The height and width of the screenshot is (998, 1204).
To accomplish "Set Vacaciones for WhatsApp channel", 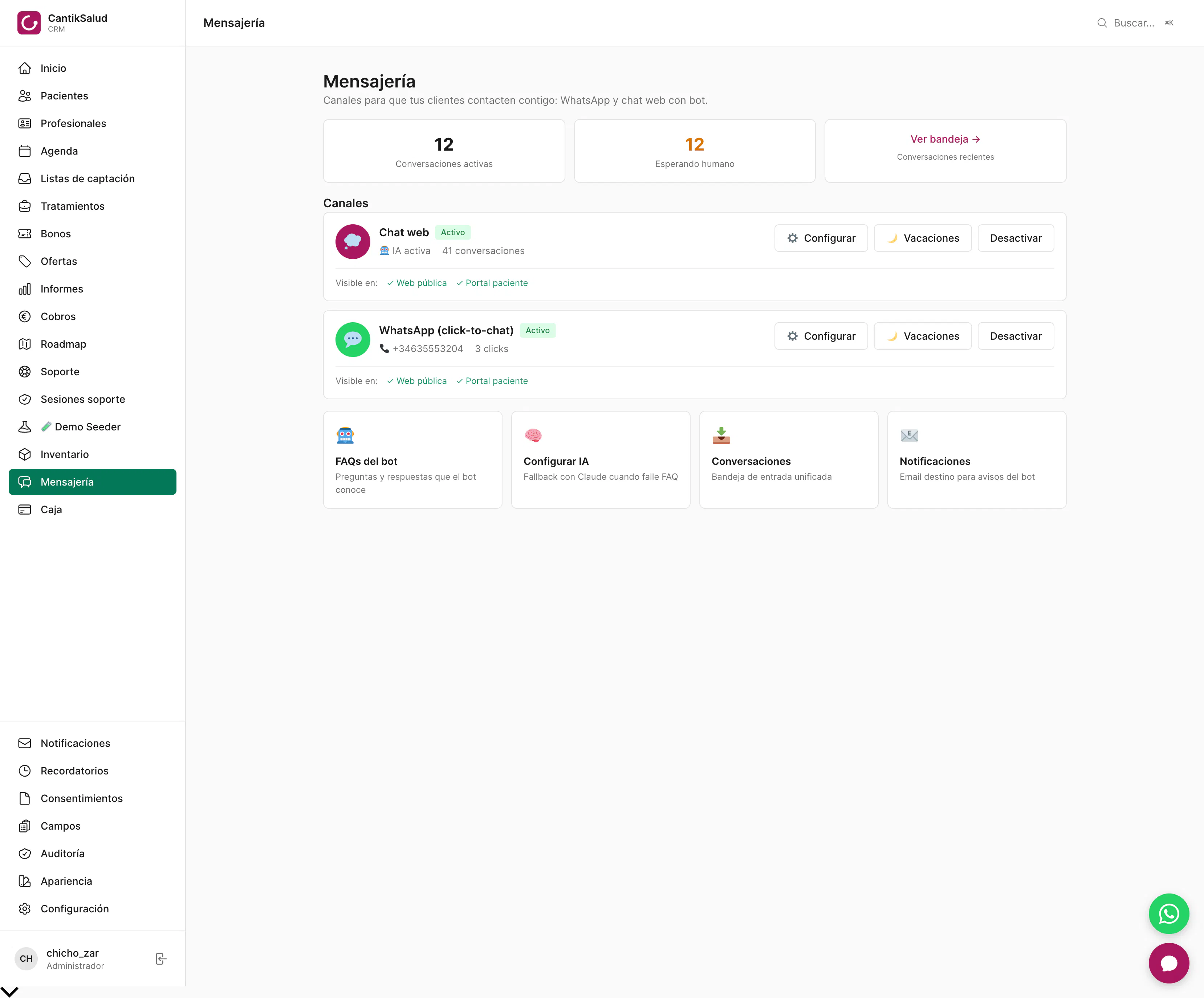I will pos(923,336).
